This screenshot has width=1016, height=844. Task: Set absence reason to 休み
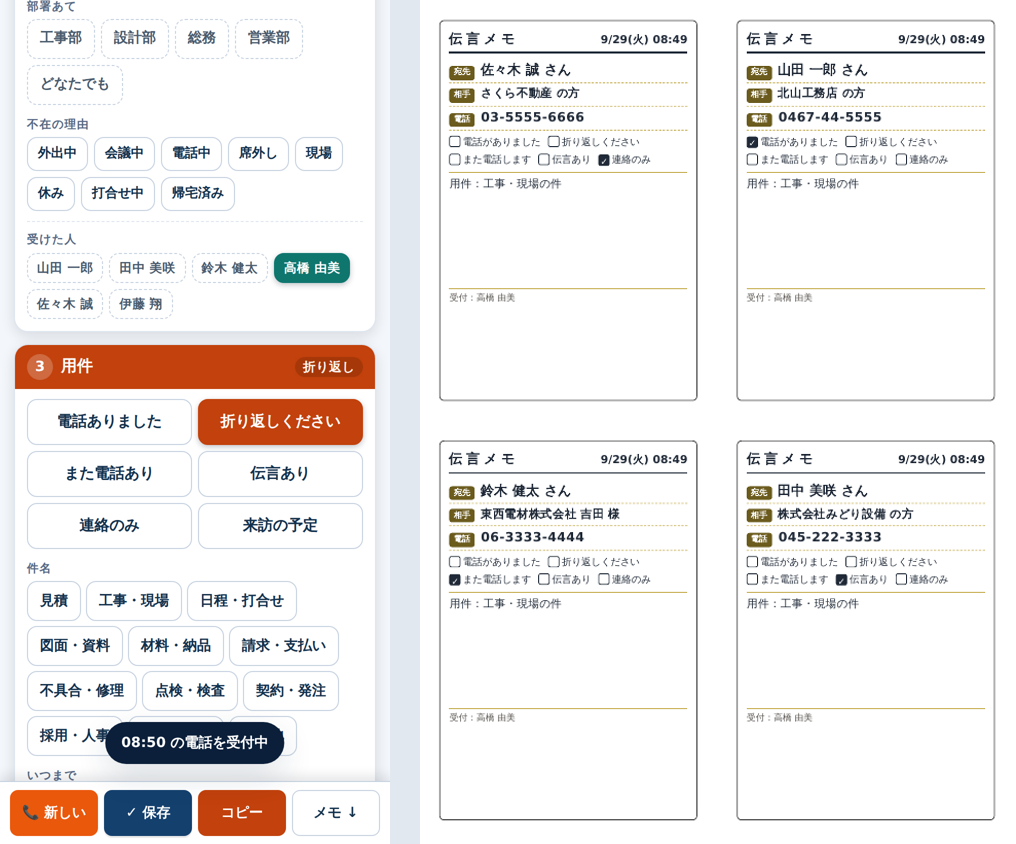tap(51, 194)
